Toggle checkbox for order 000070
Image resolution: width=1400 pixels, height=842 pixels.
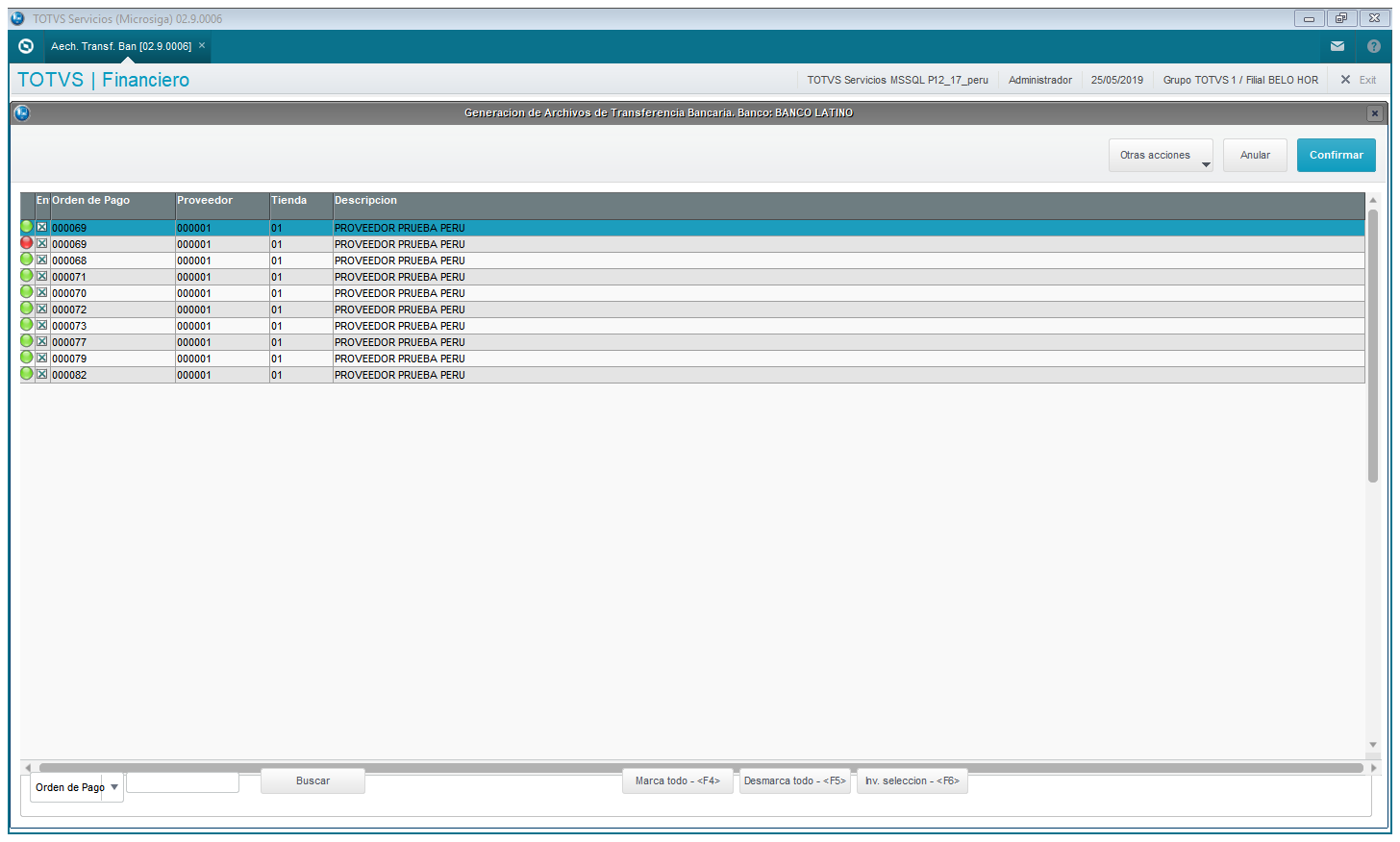[41, 292]
